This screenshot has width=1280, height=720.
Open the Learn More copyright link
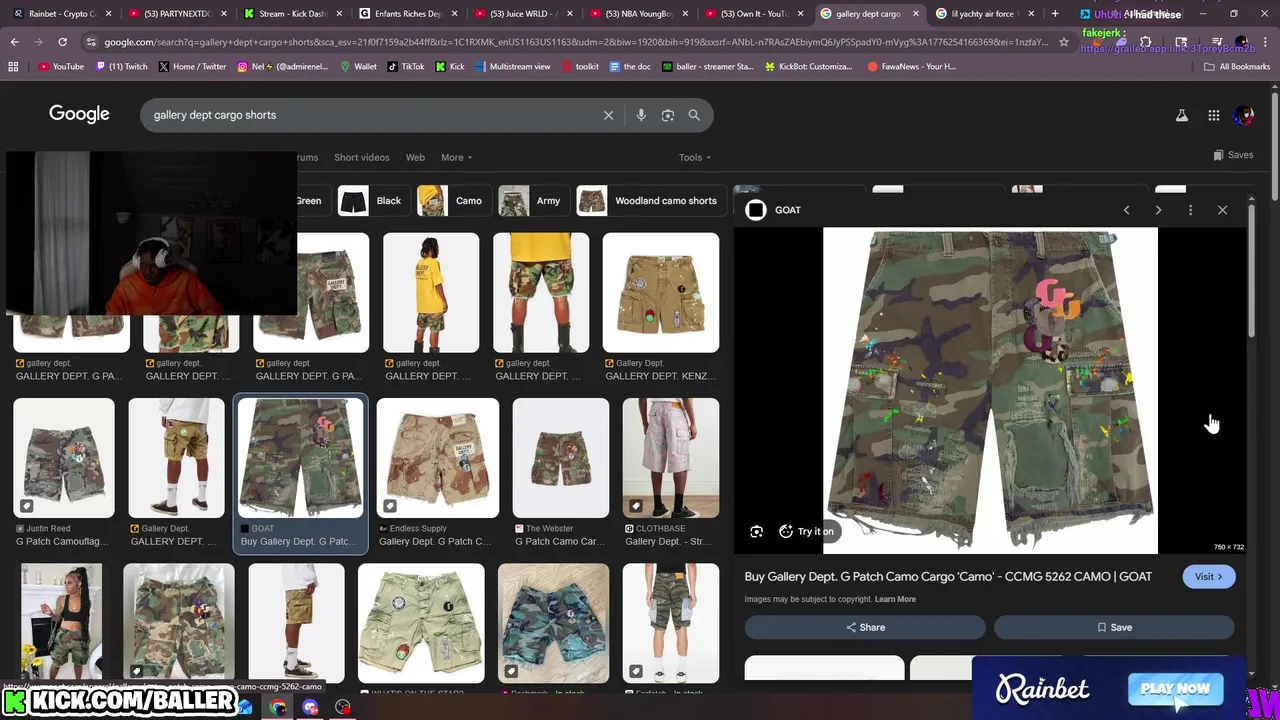[895, 599]
